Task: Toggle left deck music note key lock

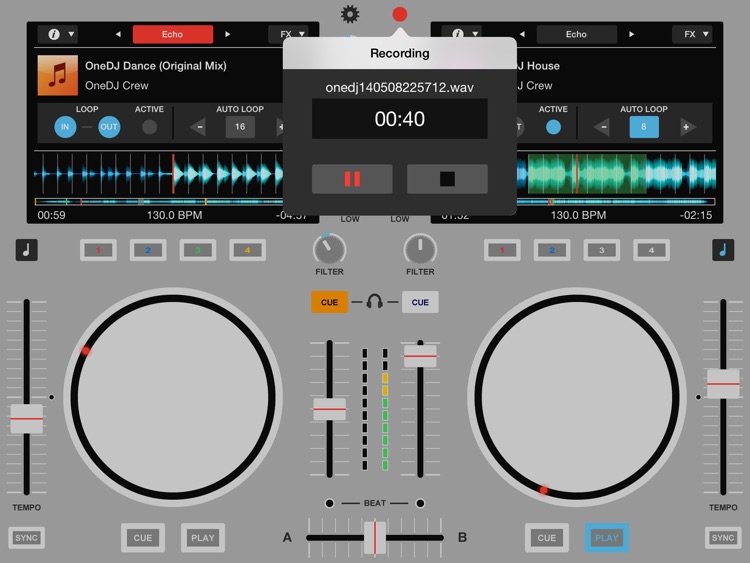Action: (26, 250)
